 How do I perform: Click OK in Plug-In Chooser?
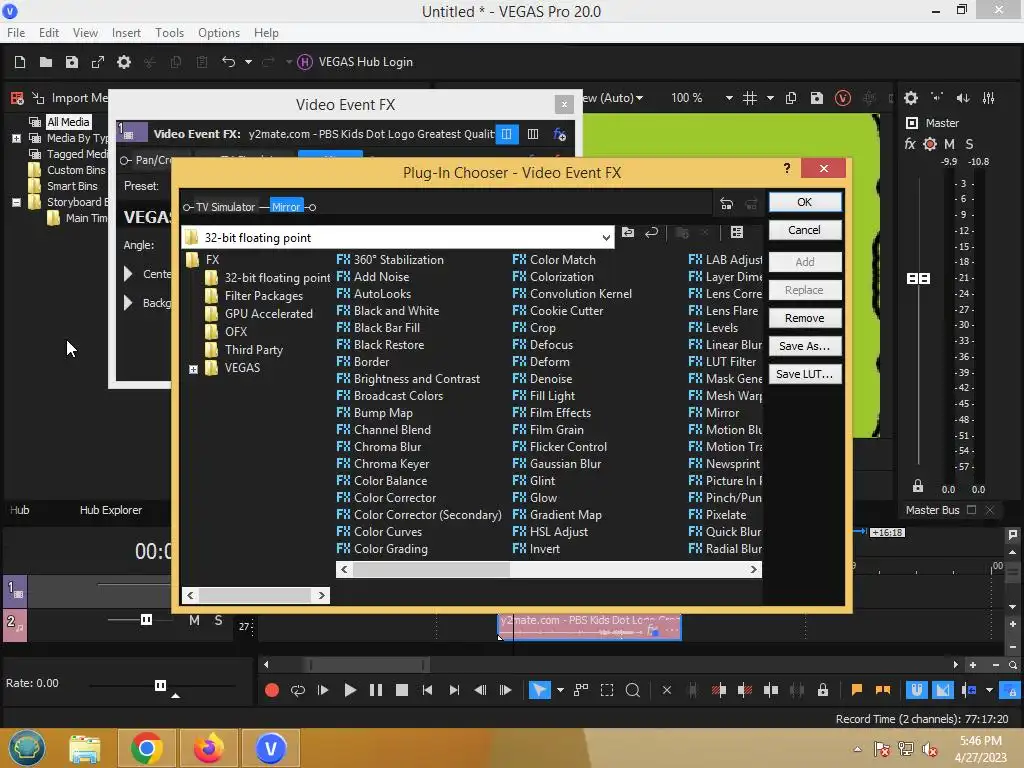click(805, 202)
